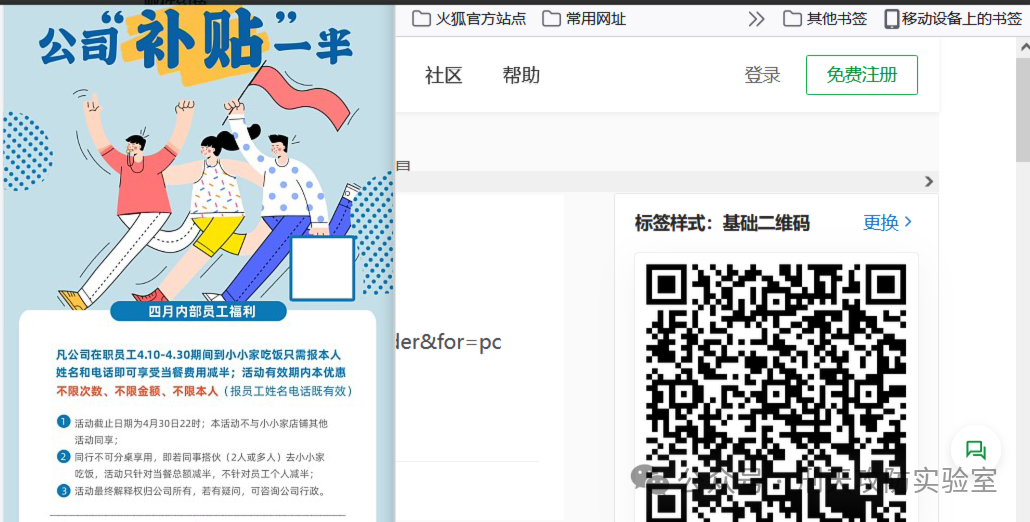The image size is (1030, 522).
Task: Click poster rule number 2 bullet
Action: pos(64,456)
